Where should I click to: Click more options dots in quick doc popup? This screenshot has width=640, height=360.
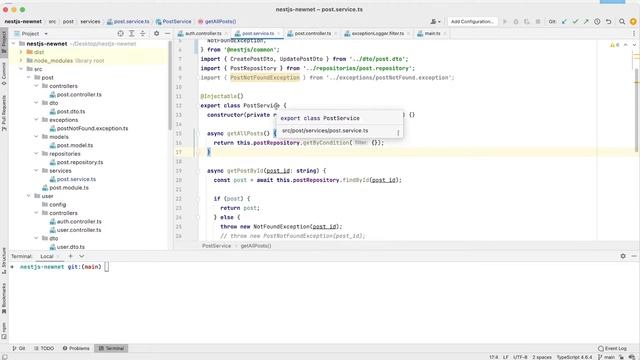tap(398, 133)
